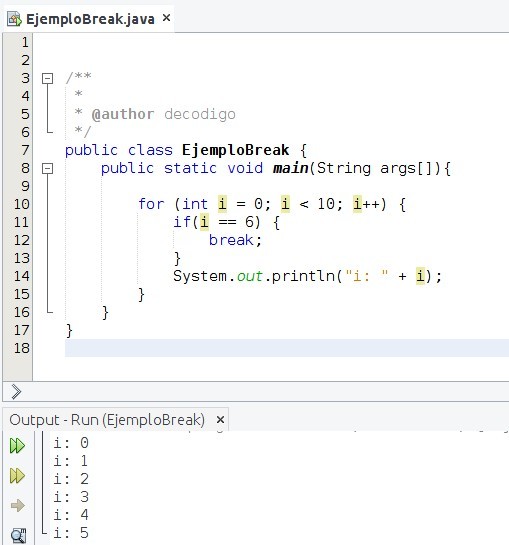
Task: Click output line 'i: 4'
Action: click(x=71, y=515)
